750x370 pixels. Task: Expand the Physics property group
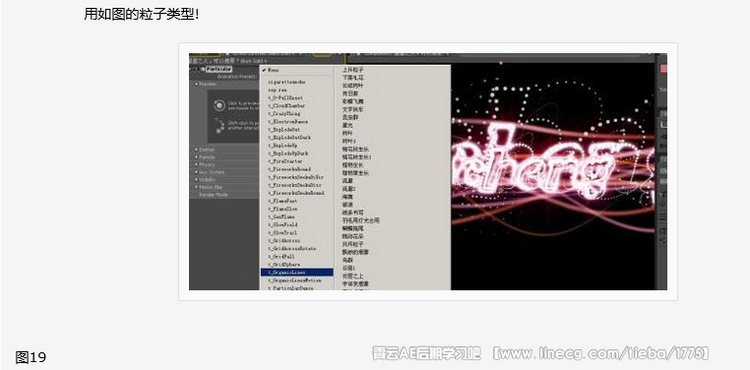point(196,164)
